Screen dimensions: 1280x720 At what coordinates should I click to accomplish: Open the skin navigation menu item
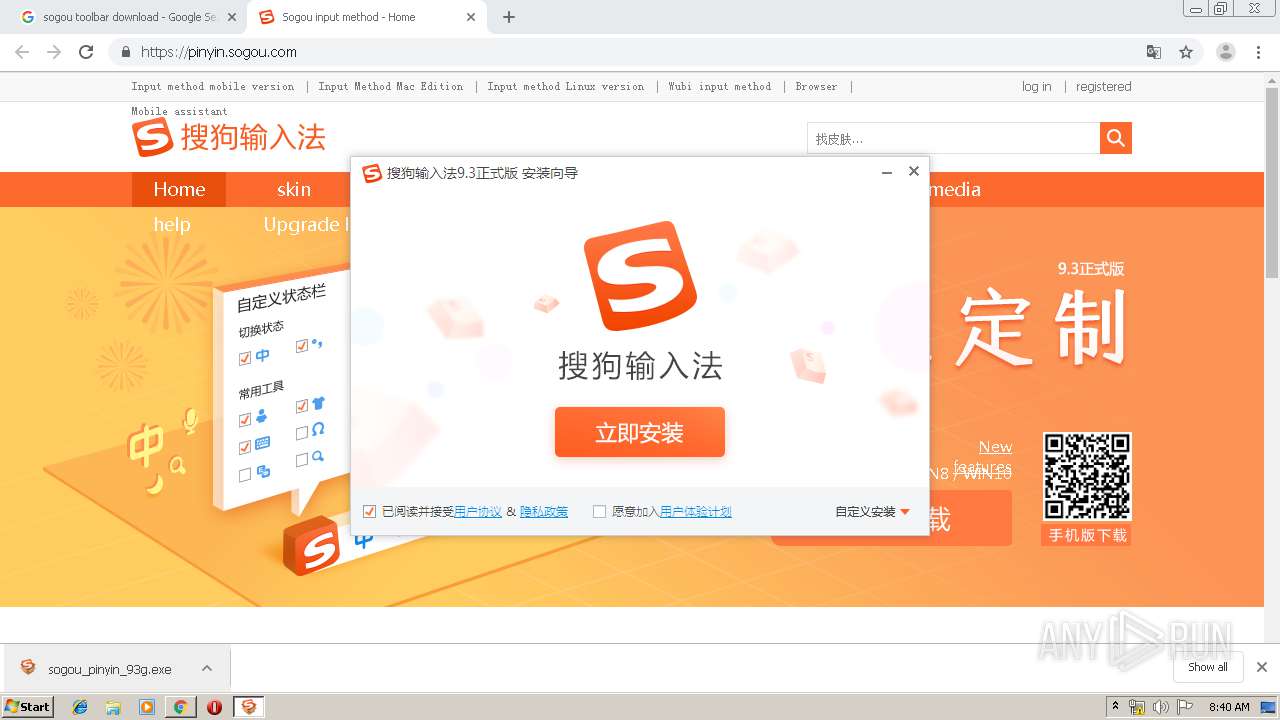[294, 189]
